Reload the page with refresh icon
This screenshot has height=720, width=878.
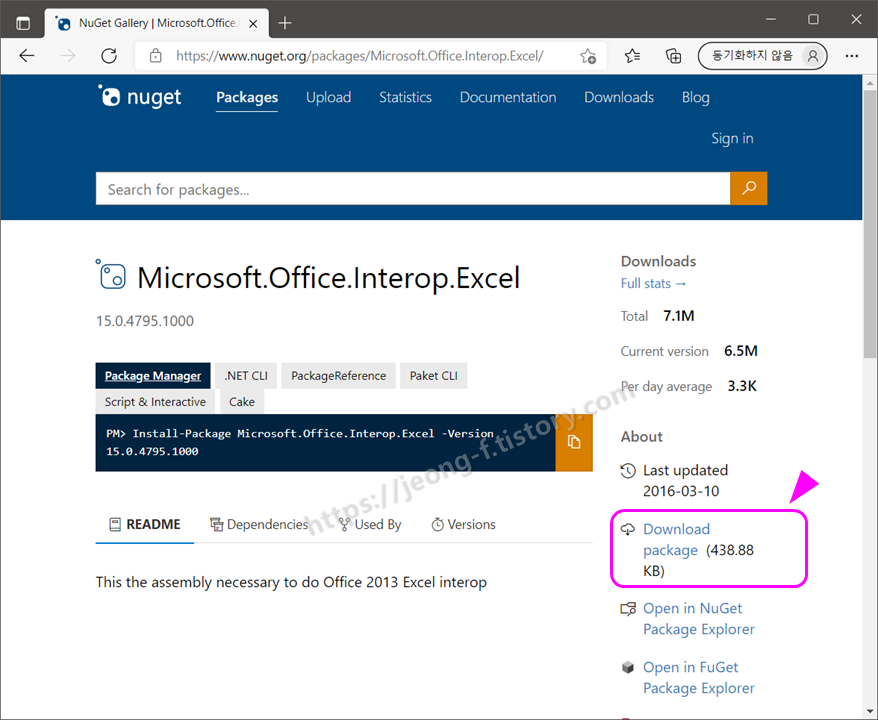(109, 55)
